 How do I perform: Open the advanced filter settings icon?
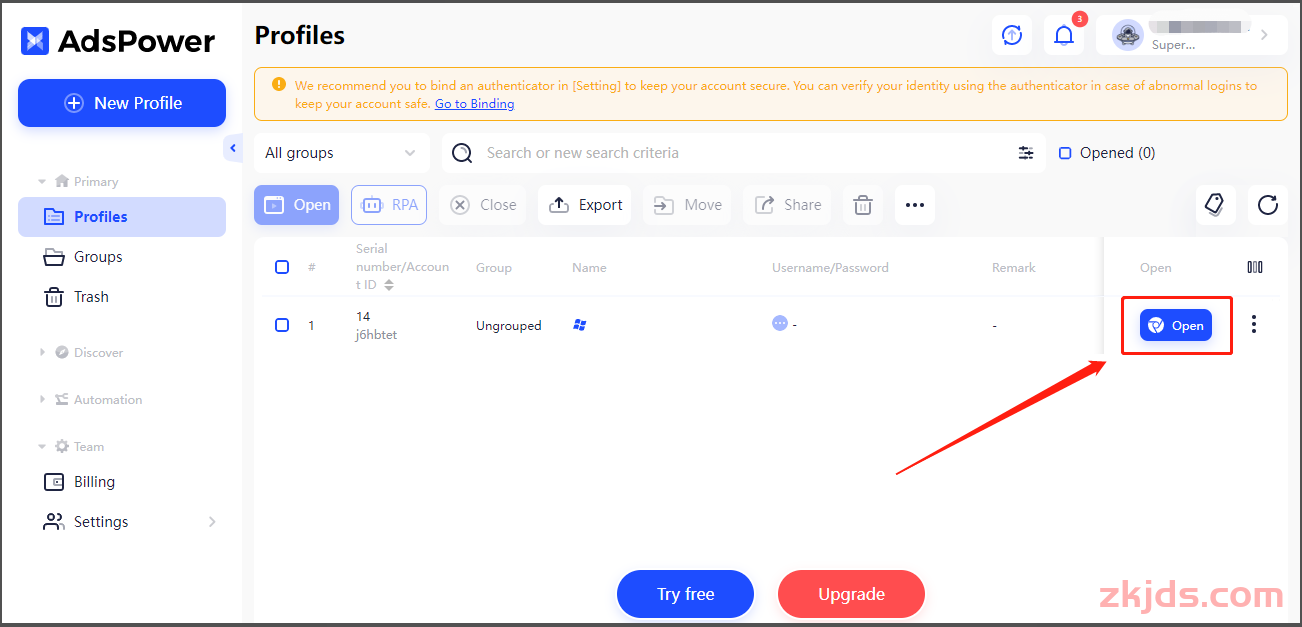(x=1026, y=153)
